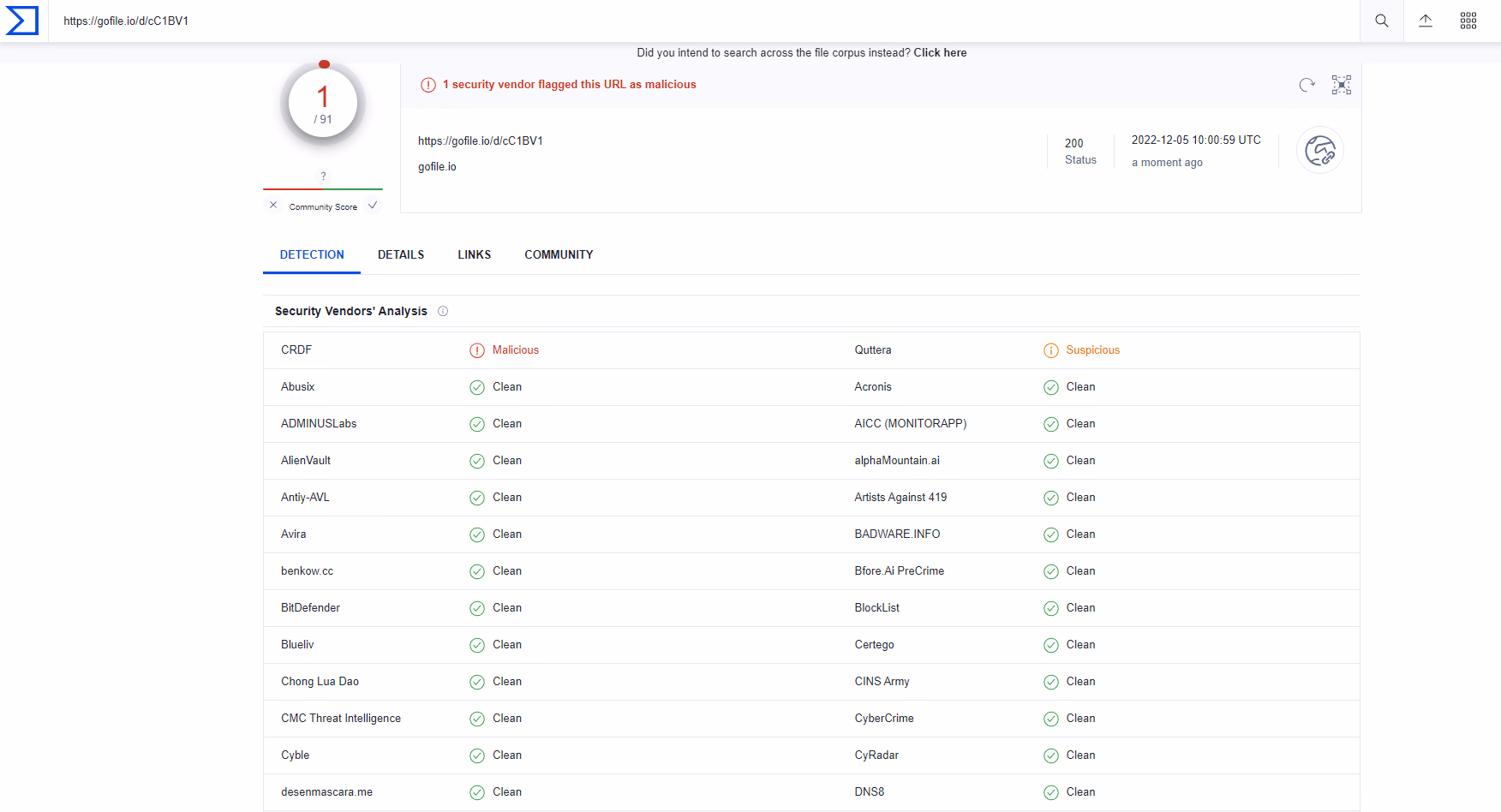This screenshot has width=1501, height=812.
Task: Click the 'a moment ago' analysis time
Action: click(1167, 162)
